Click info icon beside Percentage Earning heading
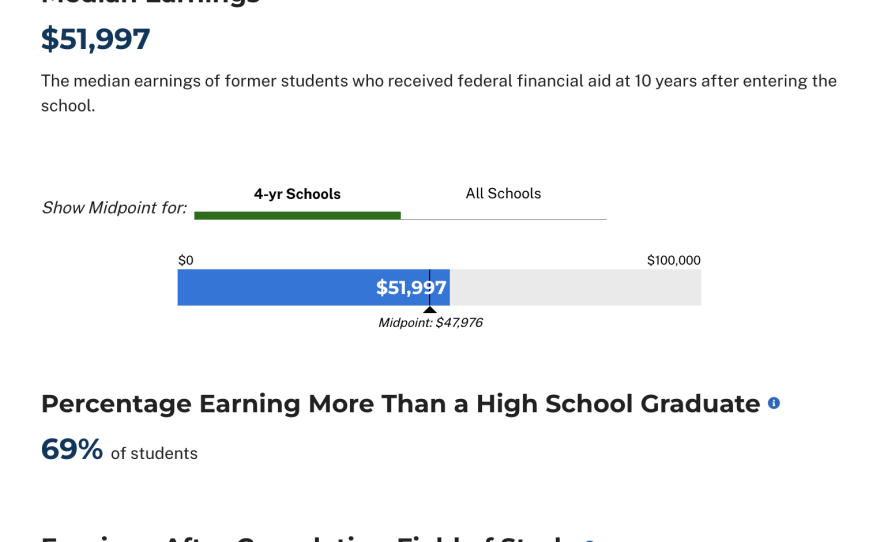Screen dimensions: 880x542 (x=774, y=403)
